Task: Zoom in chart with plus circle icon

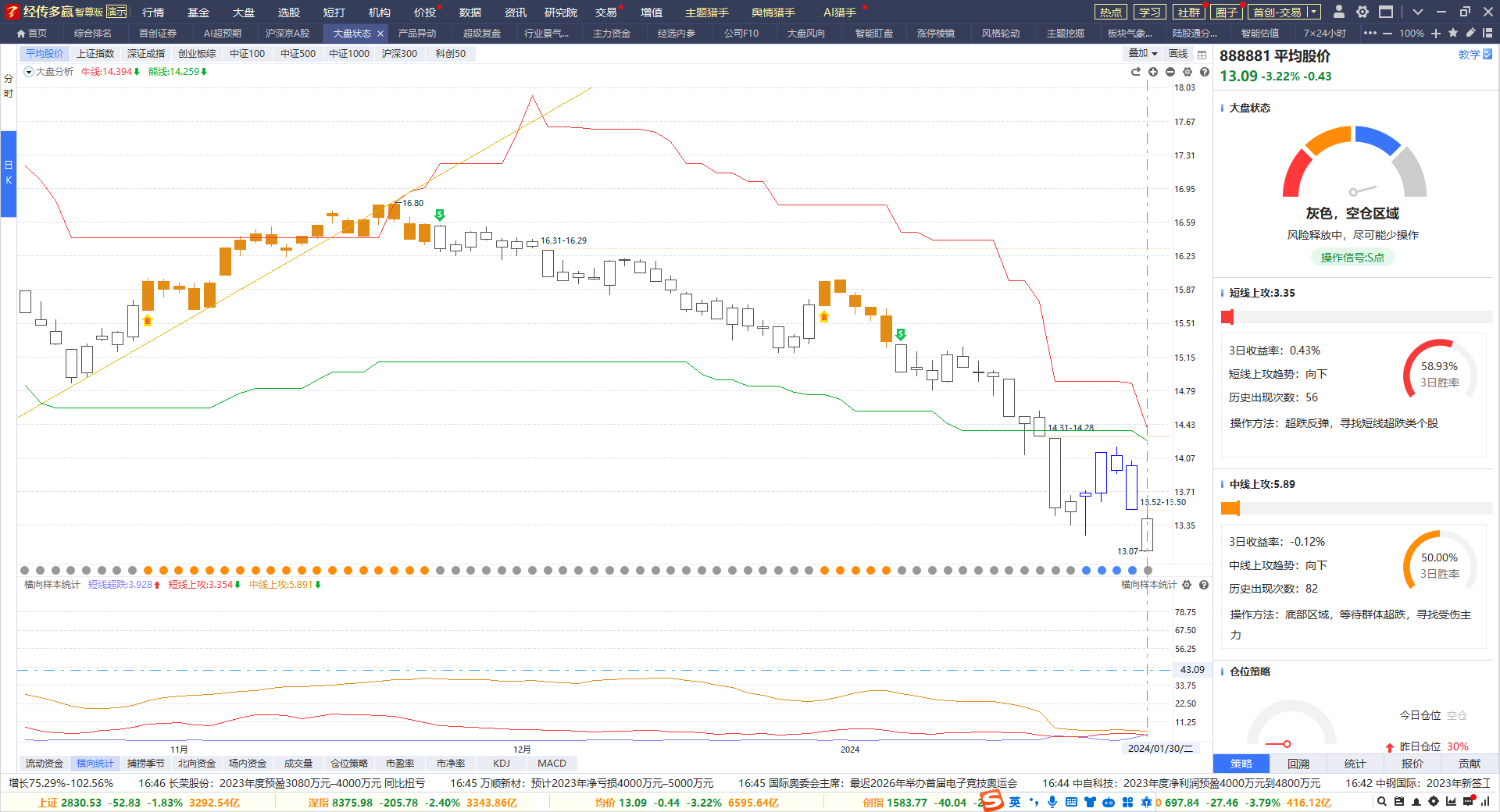Action: (x=1153, y=72)
